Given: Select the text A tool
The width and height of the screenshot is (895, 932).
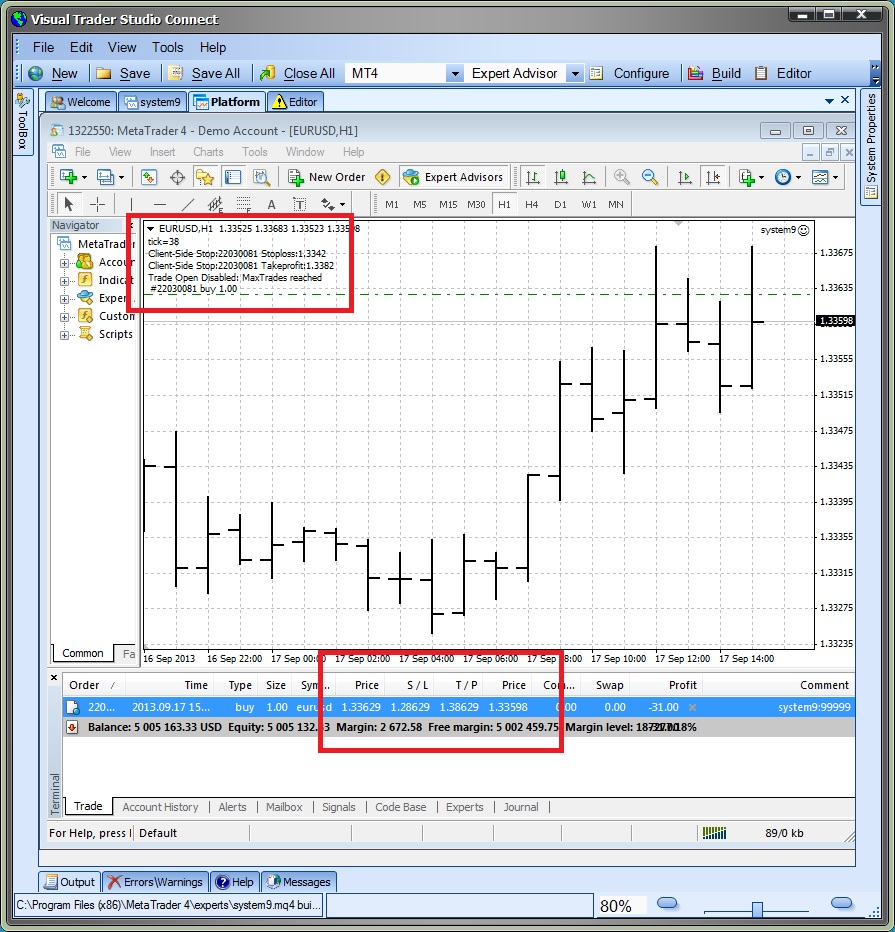Looking at the screenshot, I should (272, 204).
